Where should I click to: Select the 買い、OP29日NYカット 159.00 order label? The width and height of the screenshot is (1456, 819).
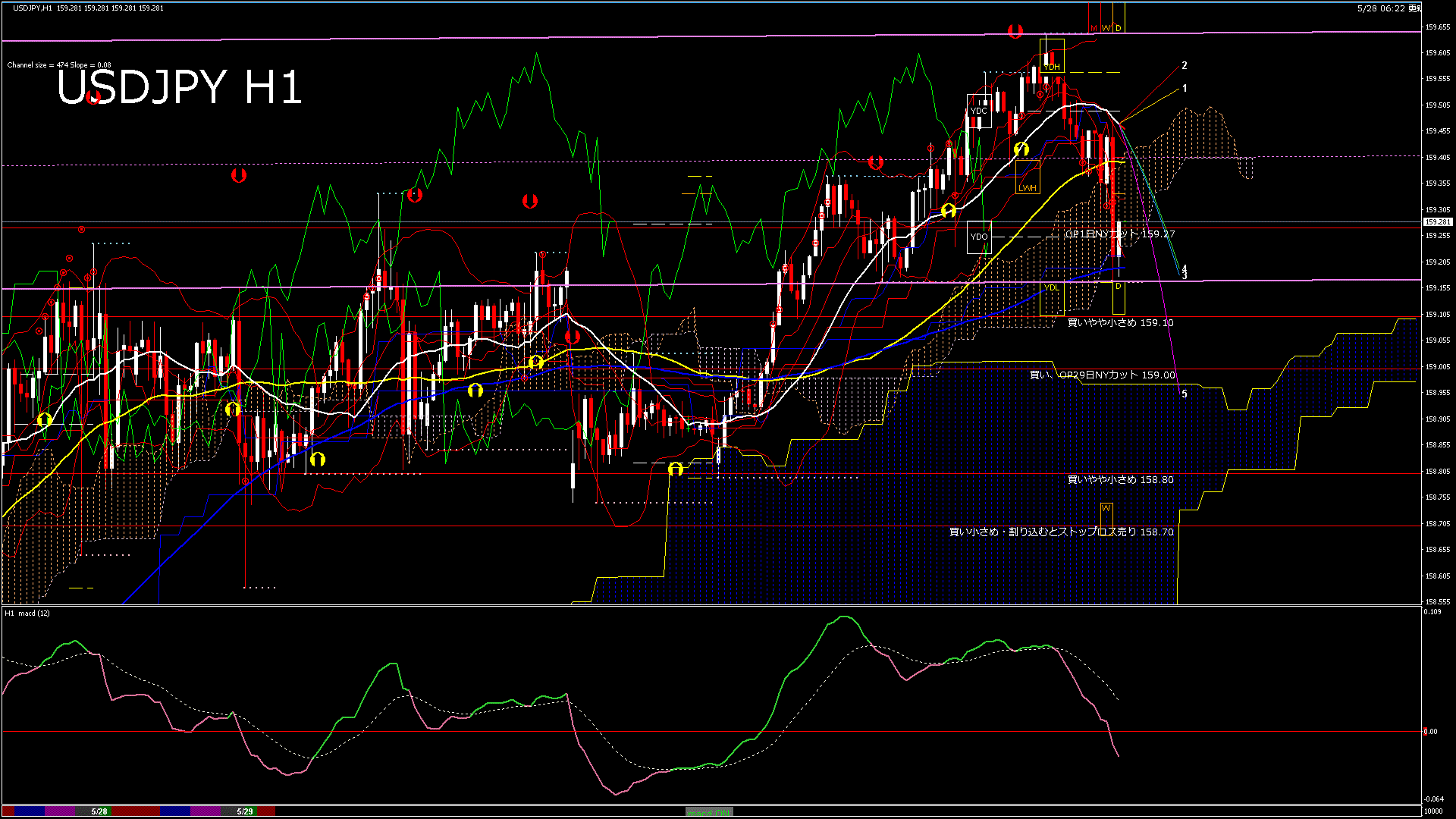1102,375
